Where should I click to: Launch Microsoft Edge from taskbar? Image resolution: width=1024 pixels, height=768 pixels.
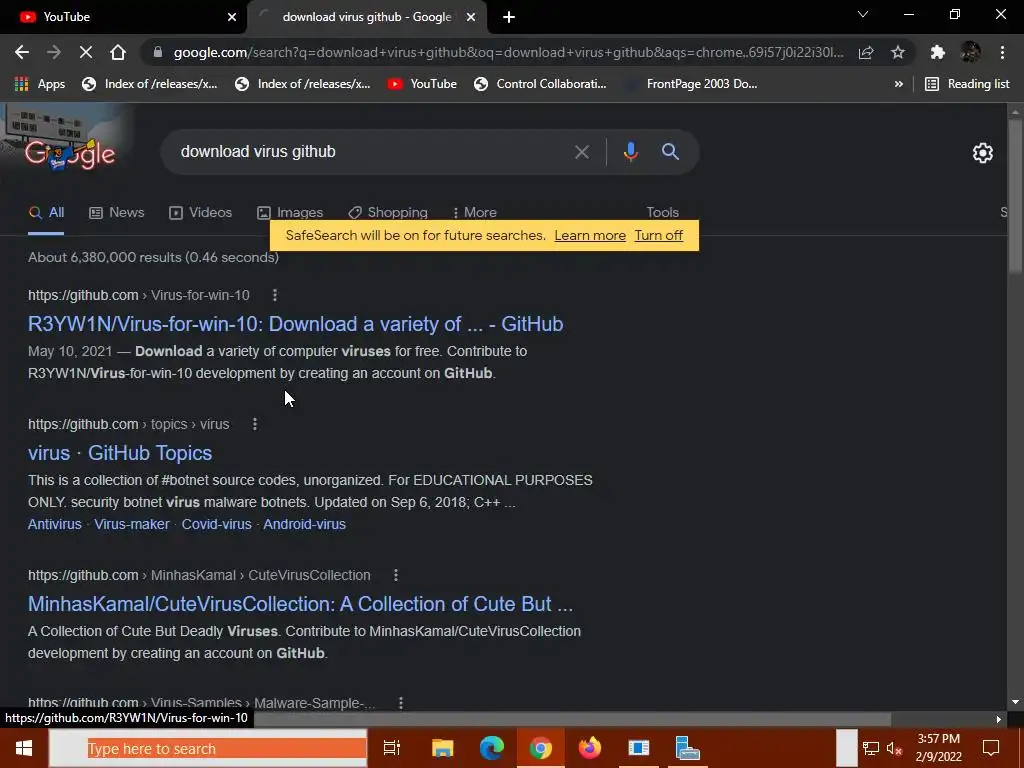click(x=491, y=748)
